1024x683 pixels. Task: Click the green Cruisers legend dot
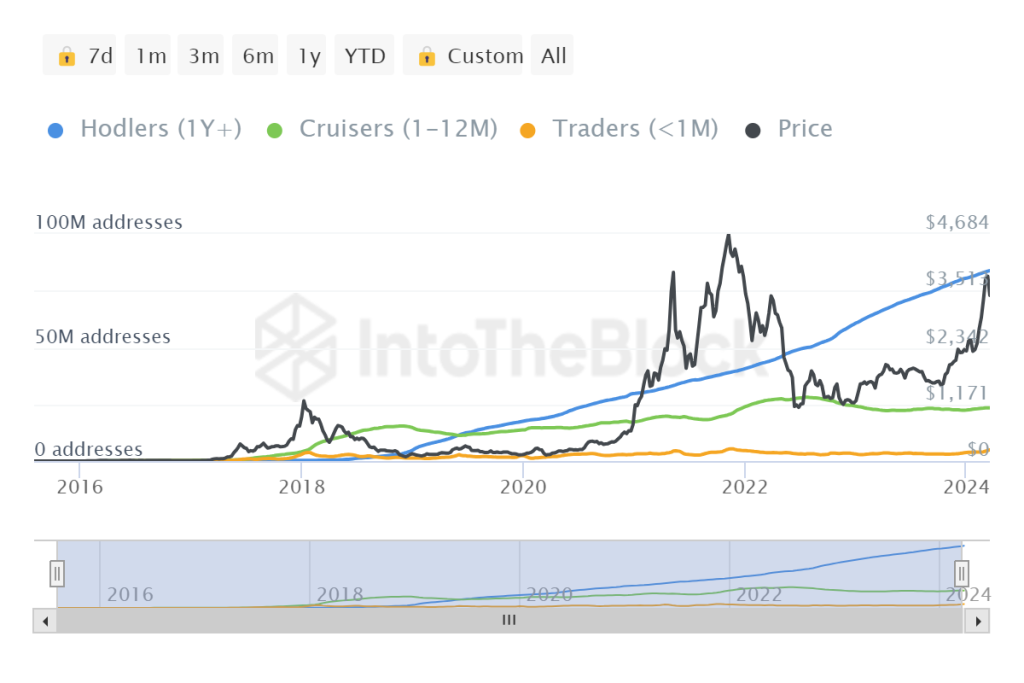(276, 129)
